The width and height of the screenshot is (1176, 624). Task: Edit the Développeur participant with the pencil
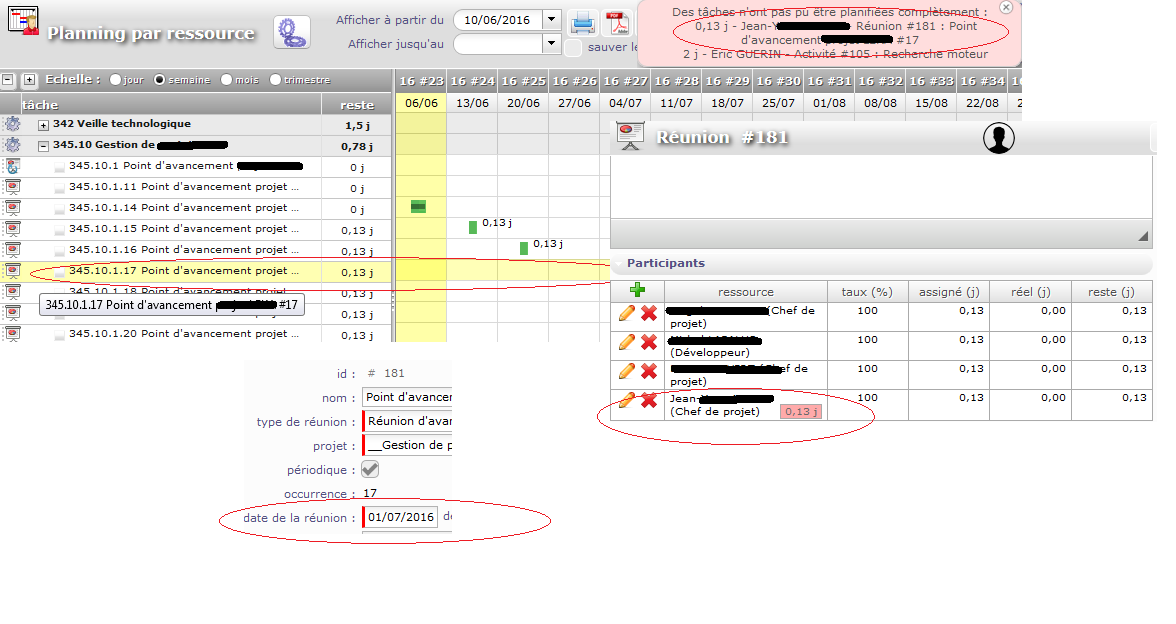(x=627, y=341)
